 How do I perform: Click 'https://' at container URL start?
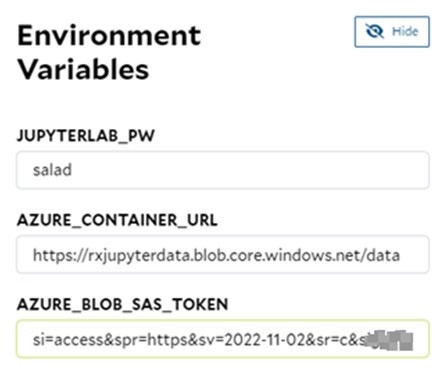(x=60, y=256)
